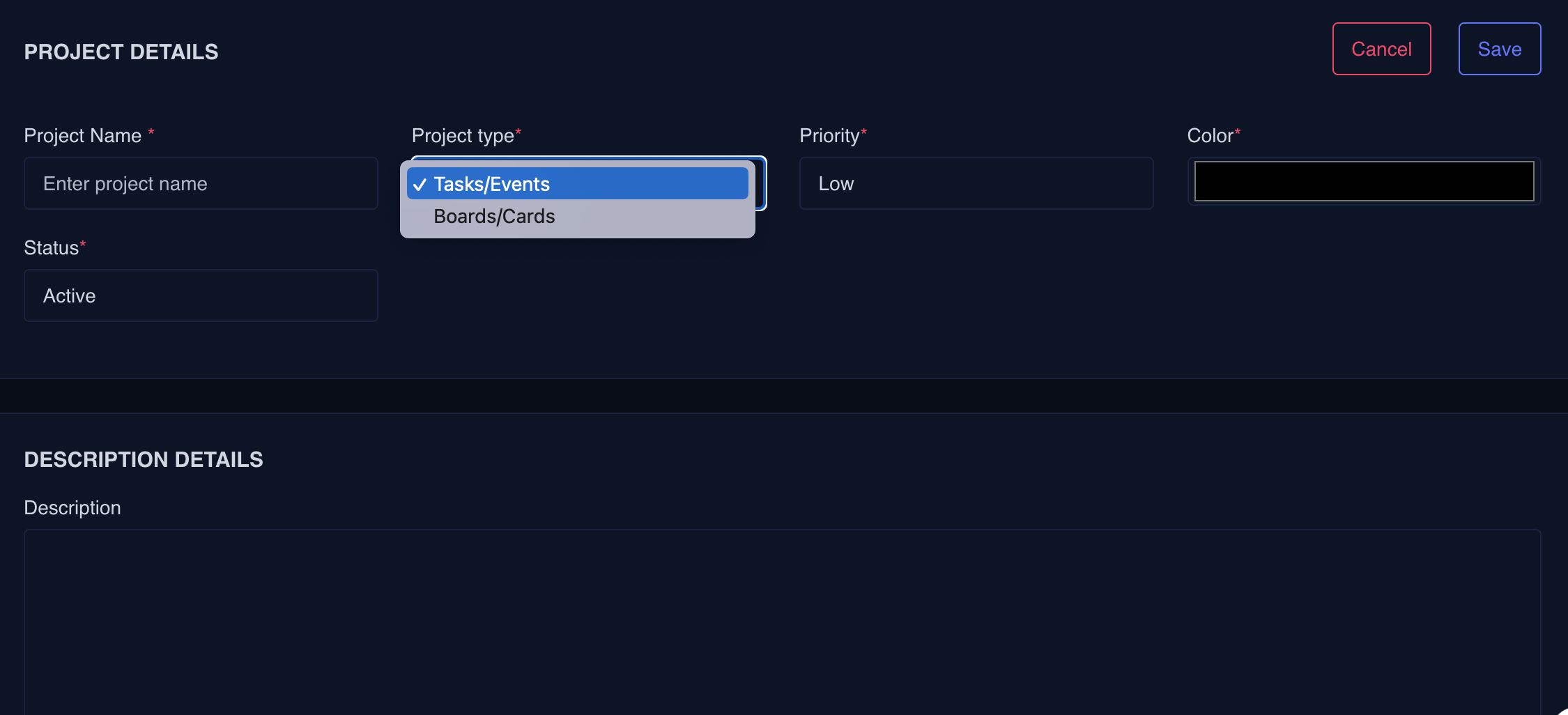Click the PROJECT DETAILS heading

(121, 52)
